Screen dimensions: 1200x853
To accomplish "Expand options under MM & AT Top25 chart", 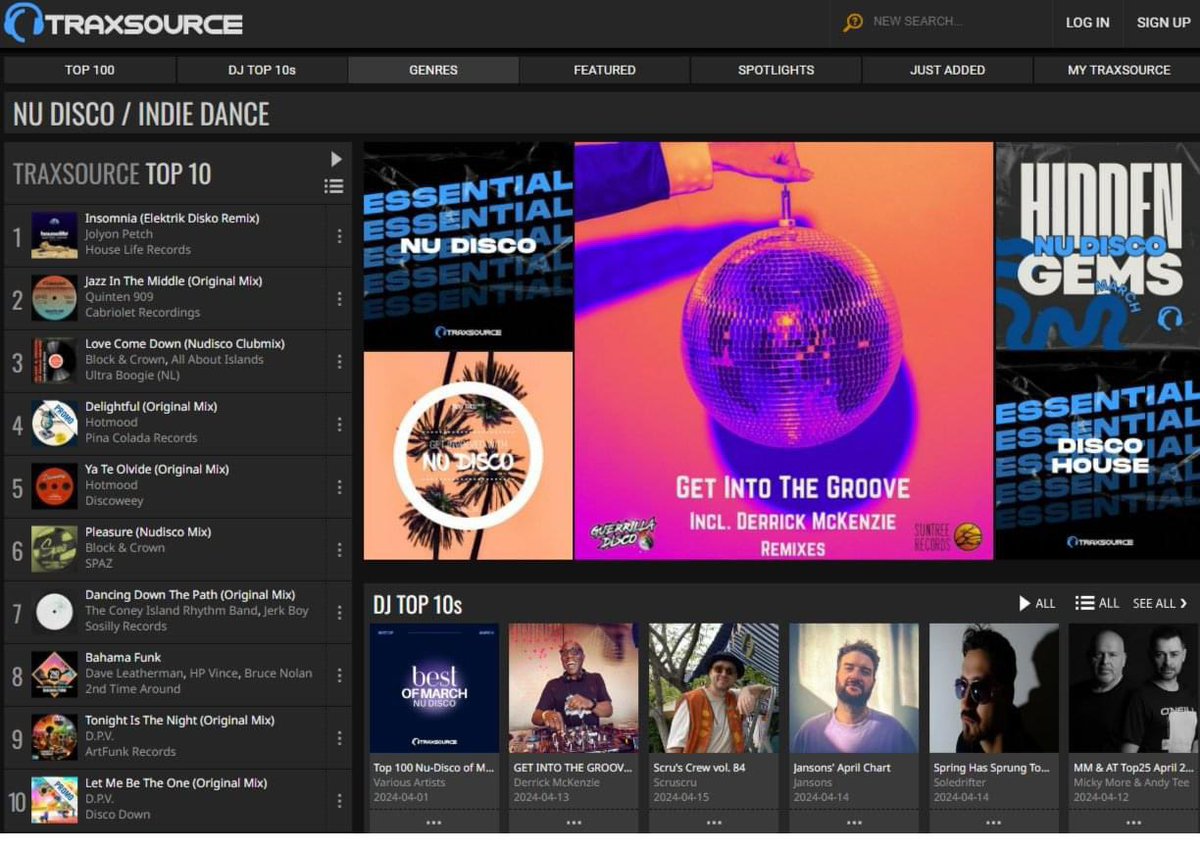I will pos(1134,822).
